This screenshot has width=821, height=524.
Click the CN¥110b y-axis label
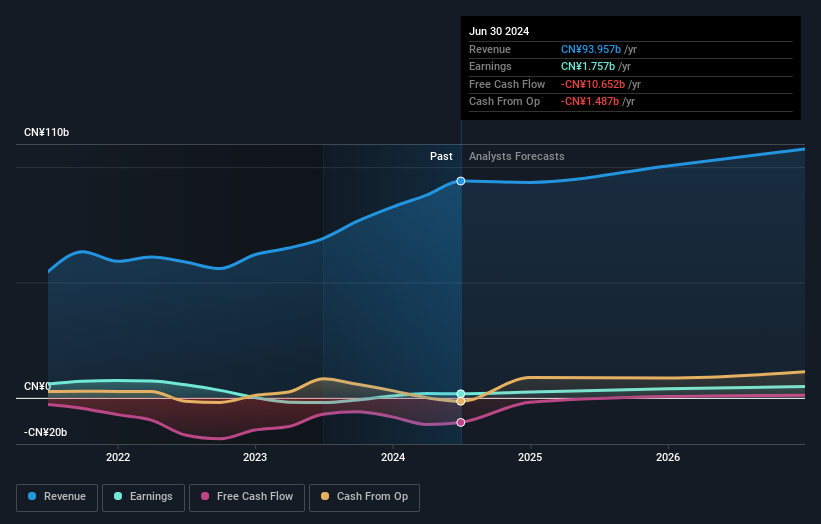pos(47,132)
